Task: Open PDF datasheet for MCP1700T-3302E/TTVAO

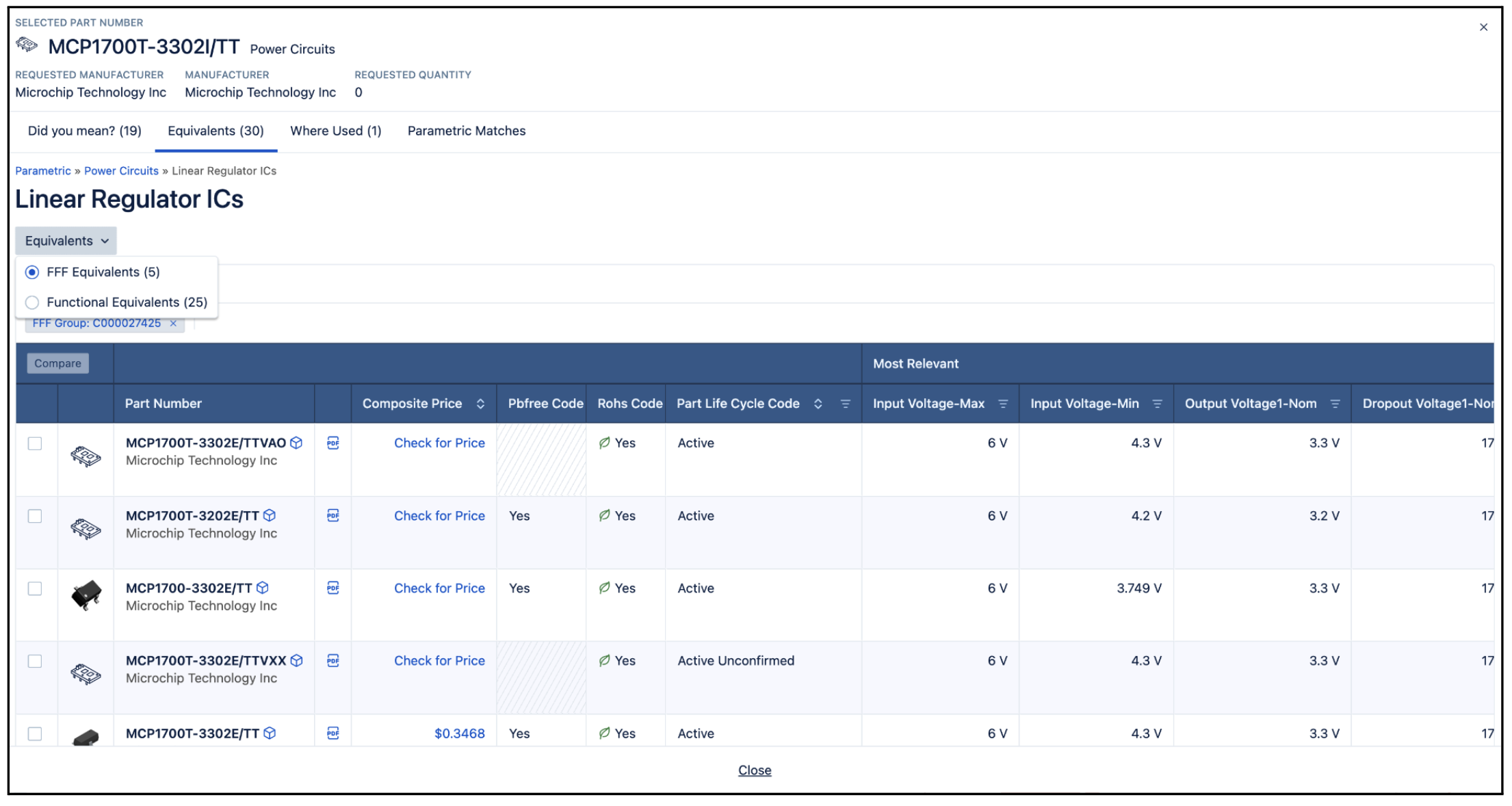Action: pos(333,443)
